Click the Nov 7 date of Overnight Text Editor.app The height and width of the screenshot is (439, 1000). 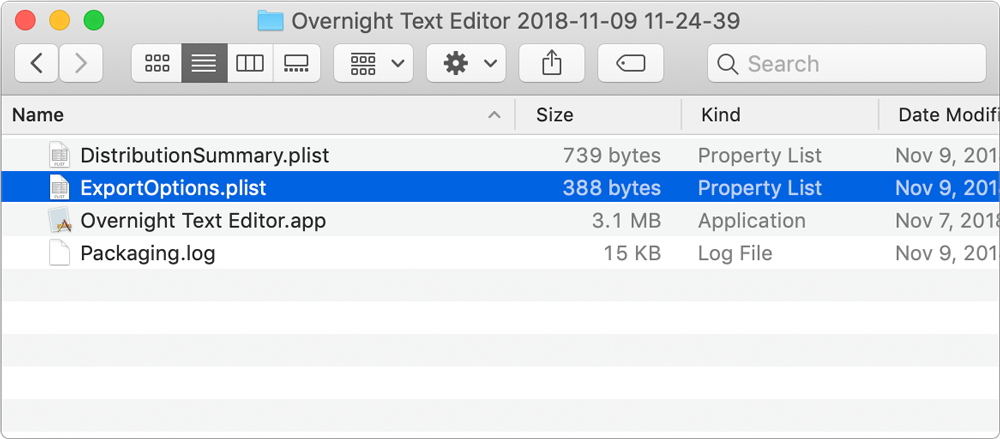947,221
